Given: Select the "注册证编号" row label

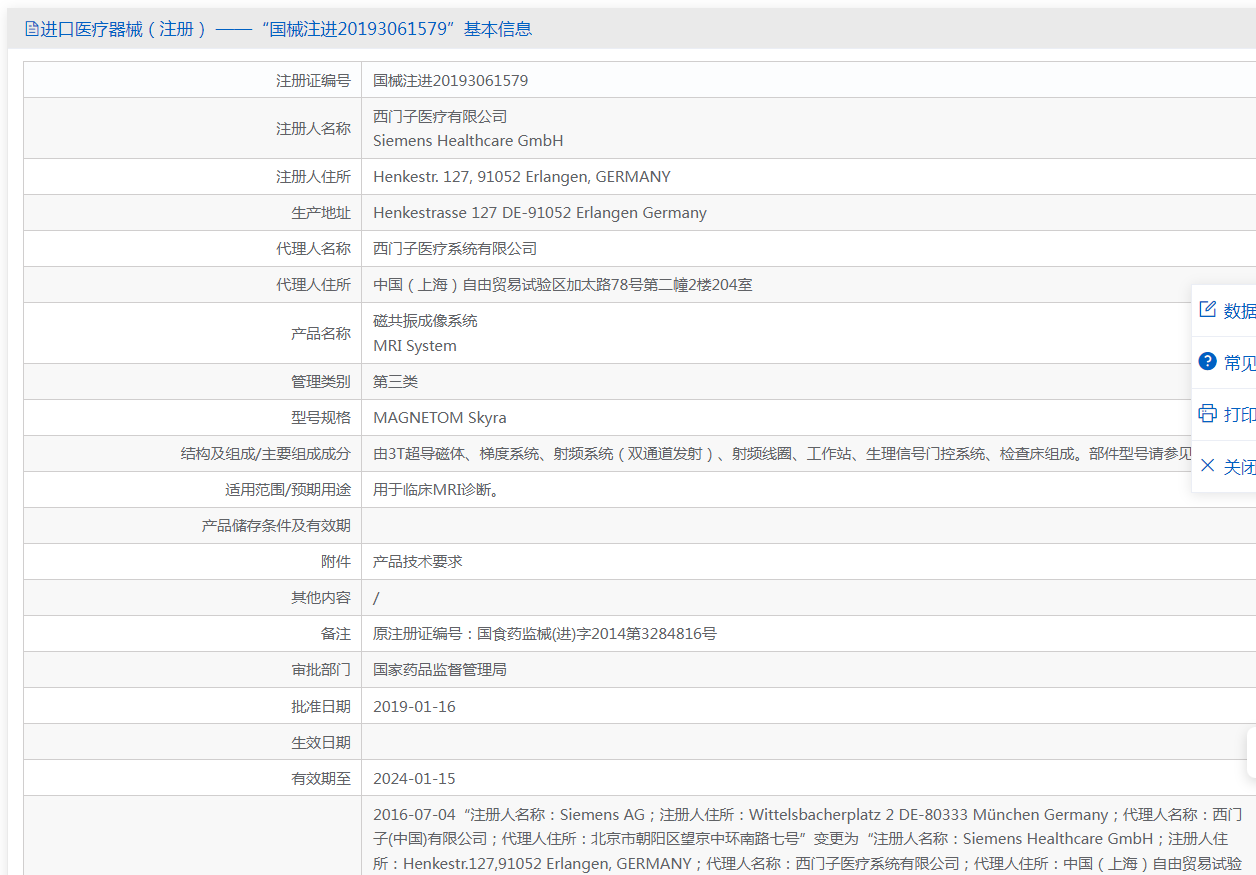Looking at the screenshot, I should [x=314, y=80].
